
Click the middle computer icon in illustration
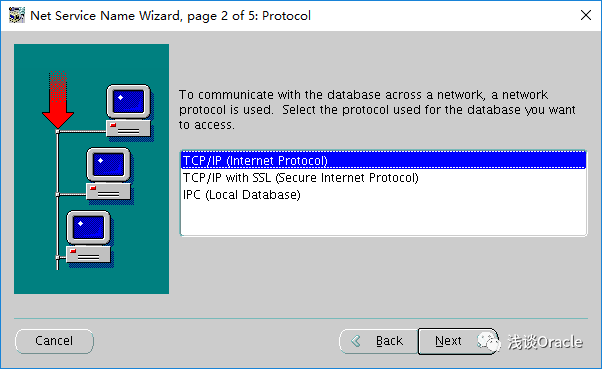pyautogui.click(x=109, y=174)
